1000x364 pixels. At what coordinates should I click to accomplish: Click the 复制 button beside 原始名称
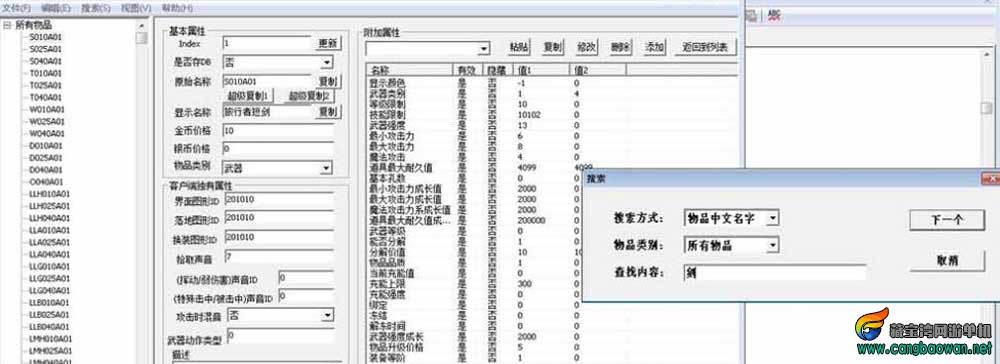click(x=328, y=82)
